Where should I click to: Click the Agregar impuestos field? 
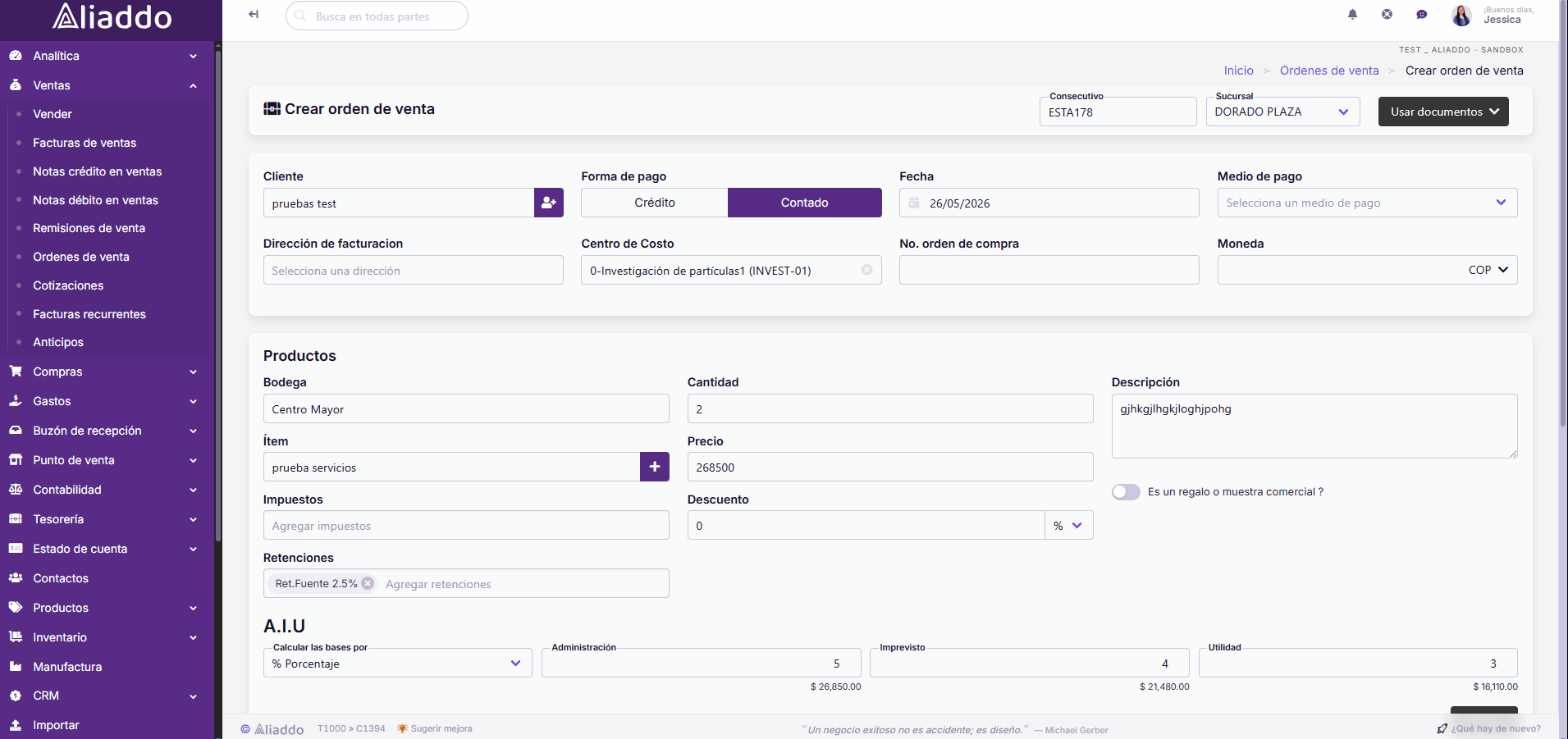click(x=466, y=526)
